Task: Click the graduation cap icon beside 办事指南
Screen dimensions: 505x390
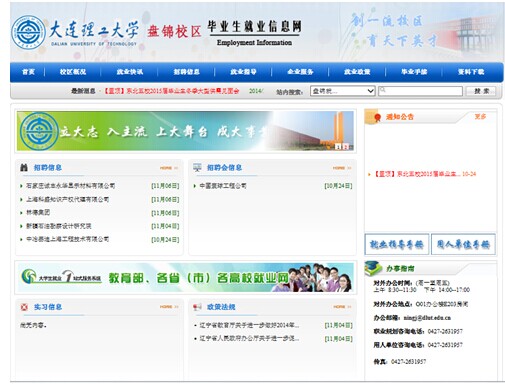Action: (x=373, y=268)
